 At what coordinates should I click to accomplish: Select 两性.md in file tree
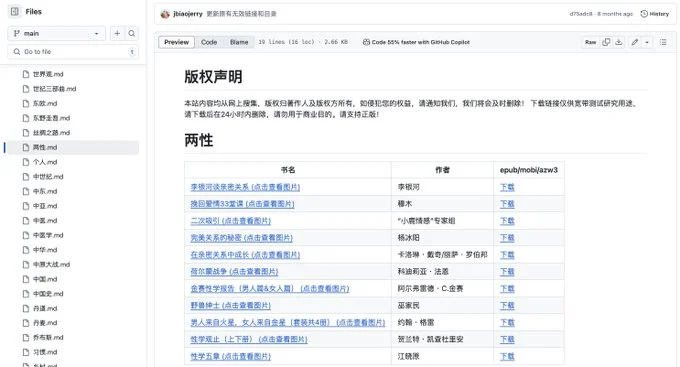72,147
